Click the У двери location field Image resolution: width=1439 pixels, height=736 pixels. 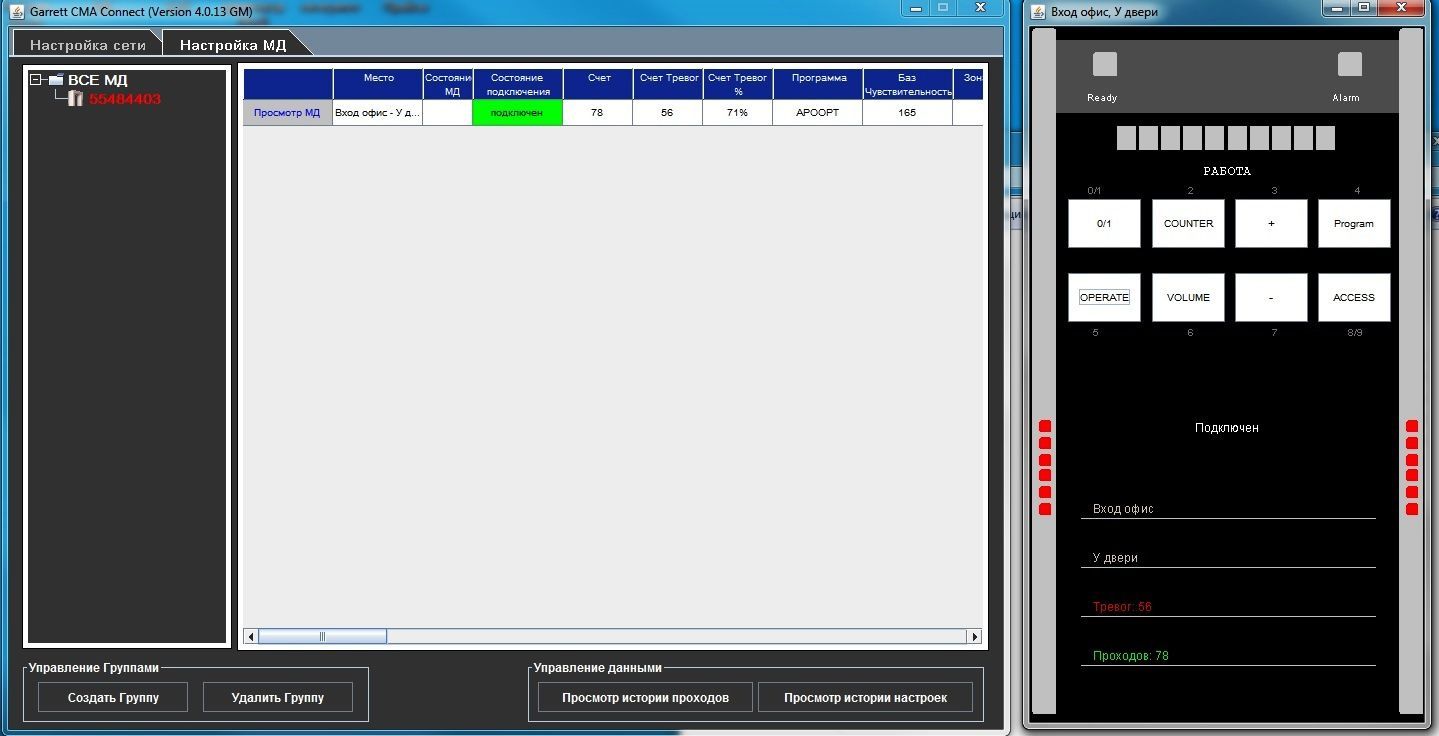click(x=1228, y=558)
